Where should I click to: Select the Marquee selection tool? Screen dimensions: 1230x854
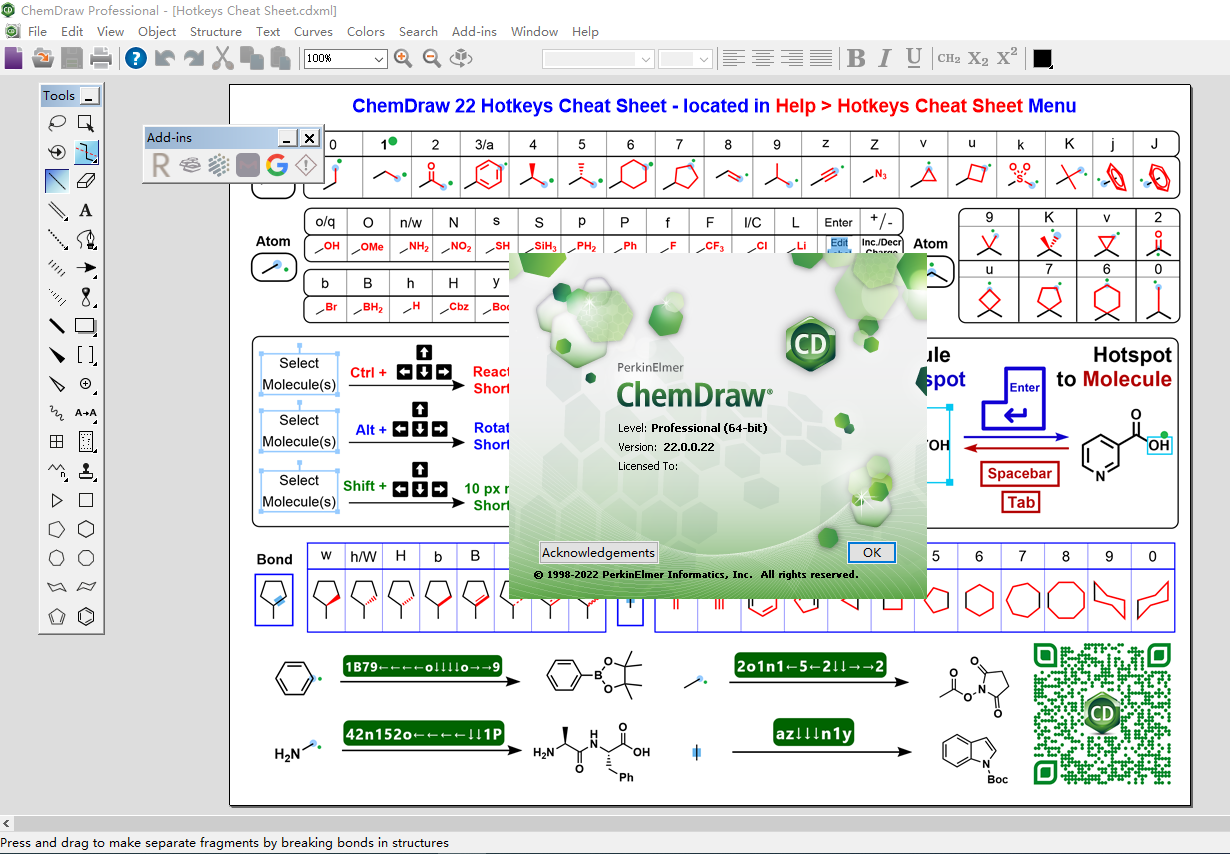[86, 123]
